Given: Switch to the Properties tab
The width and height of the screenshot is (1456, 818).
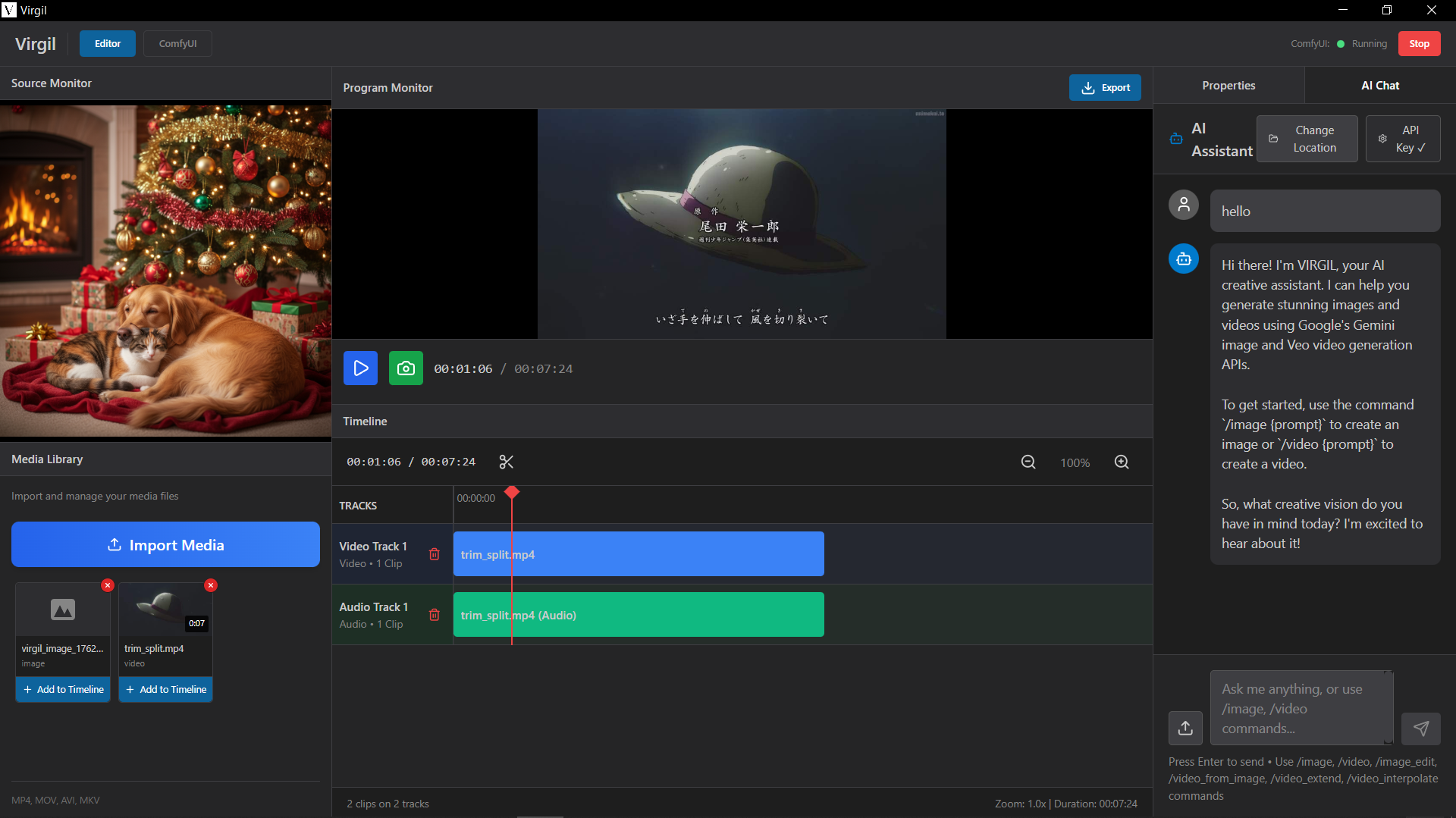Looking at the screenshot, I should pyautogui.click(x=1228, y=85).
